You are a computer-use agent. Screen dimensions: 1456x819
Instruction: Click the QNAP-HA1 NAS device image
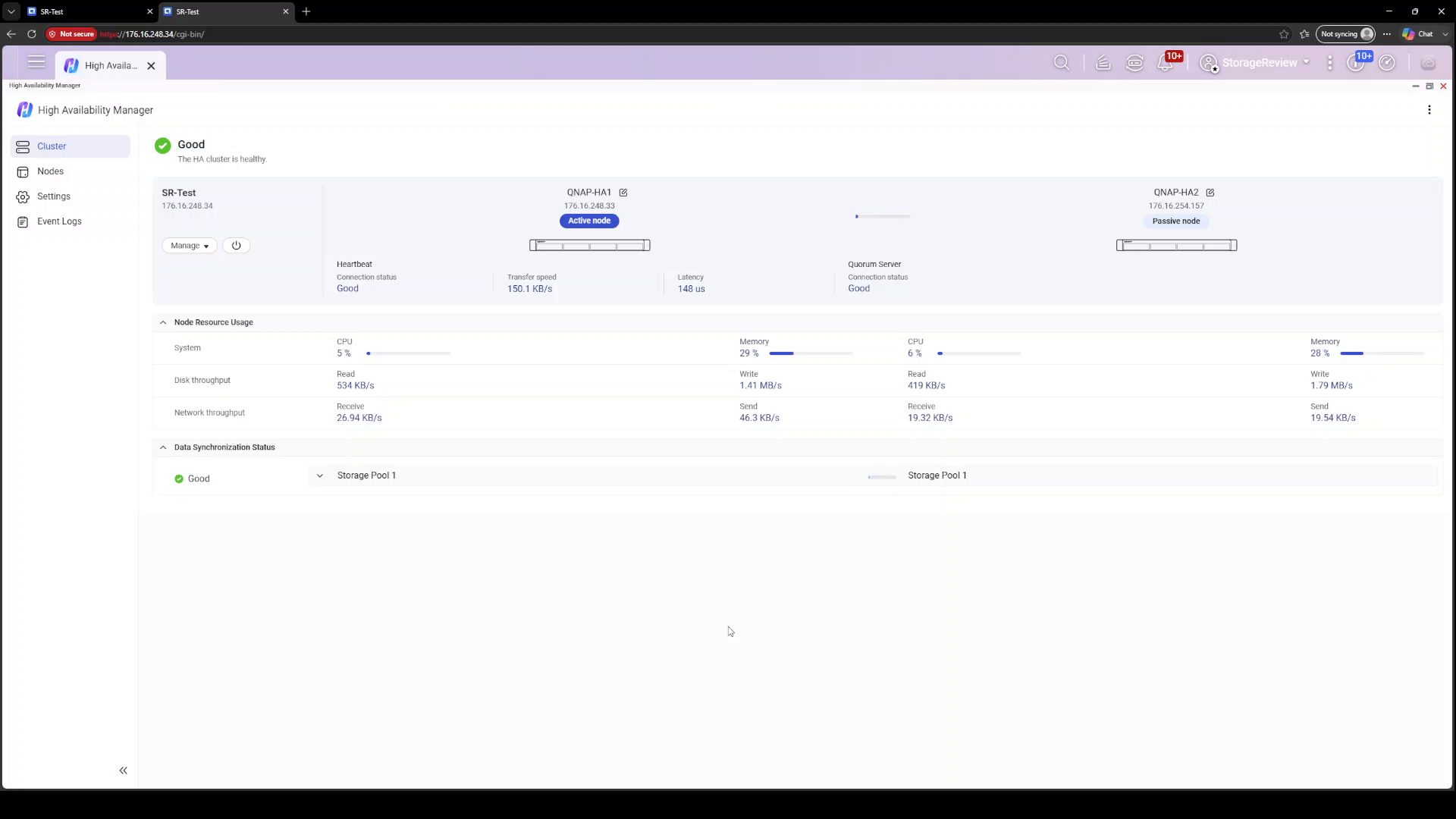coord(589,245)
